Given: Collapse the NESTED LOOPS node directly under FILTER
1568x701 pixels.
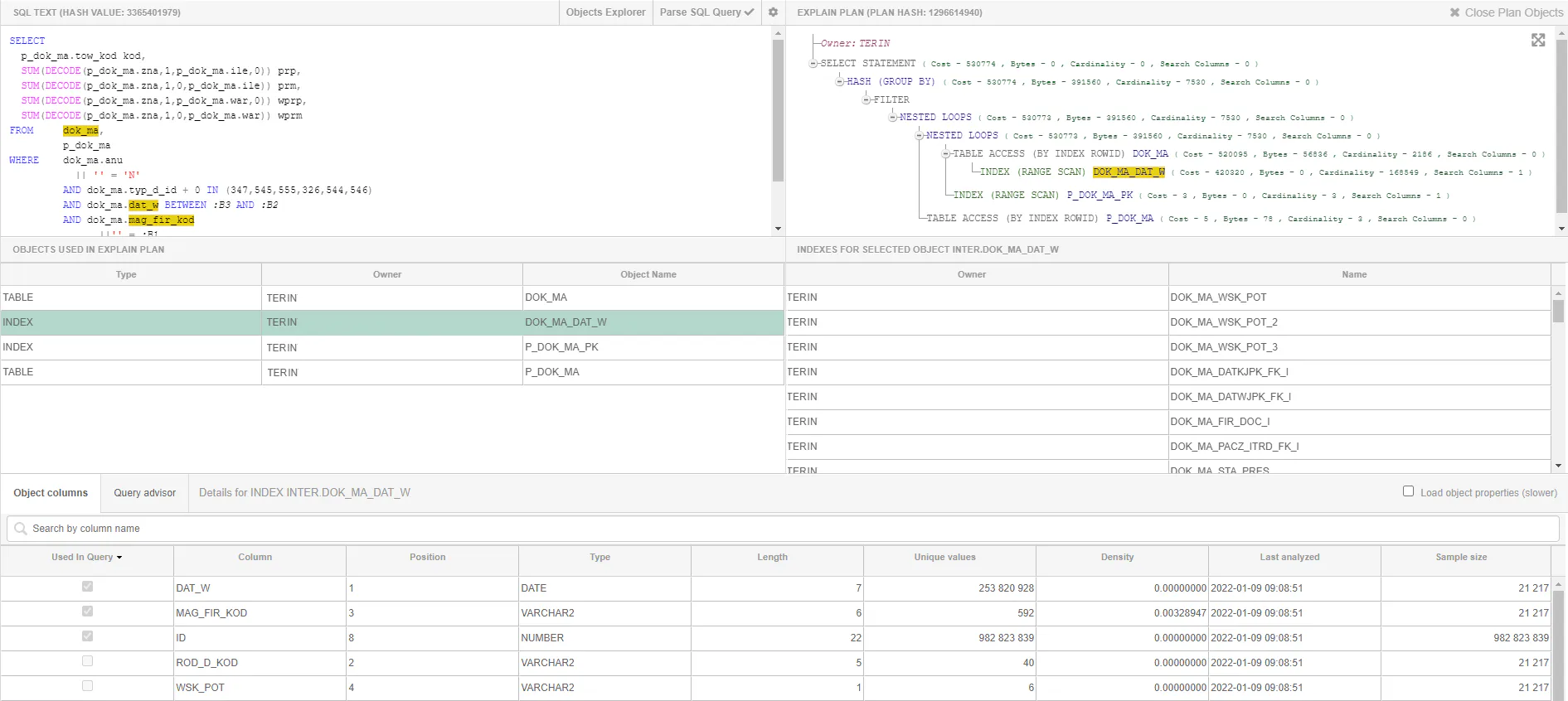Looking at the screenshot, I should 893,118.
